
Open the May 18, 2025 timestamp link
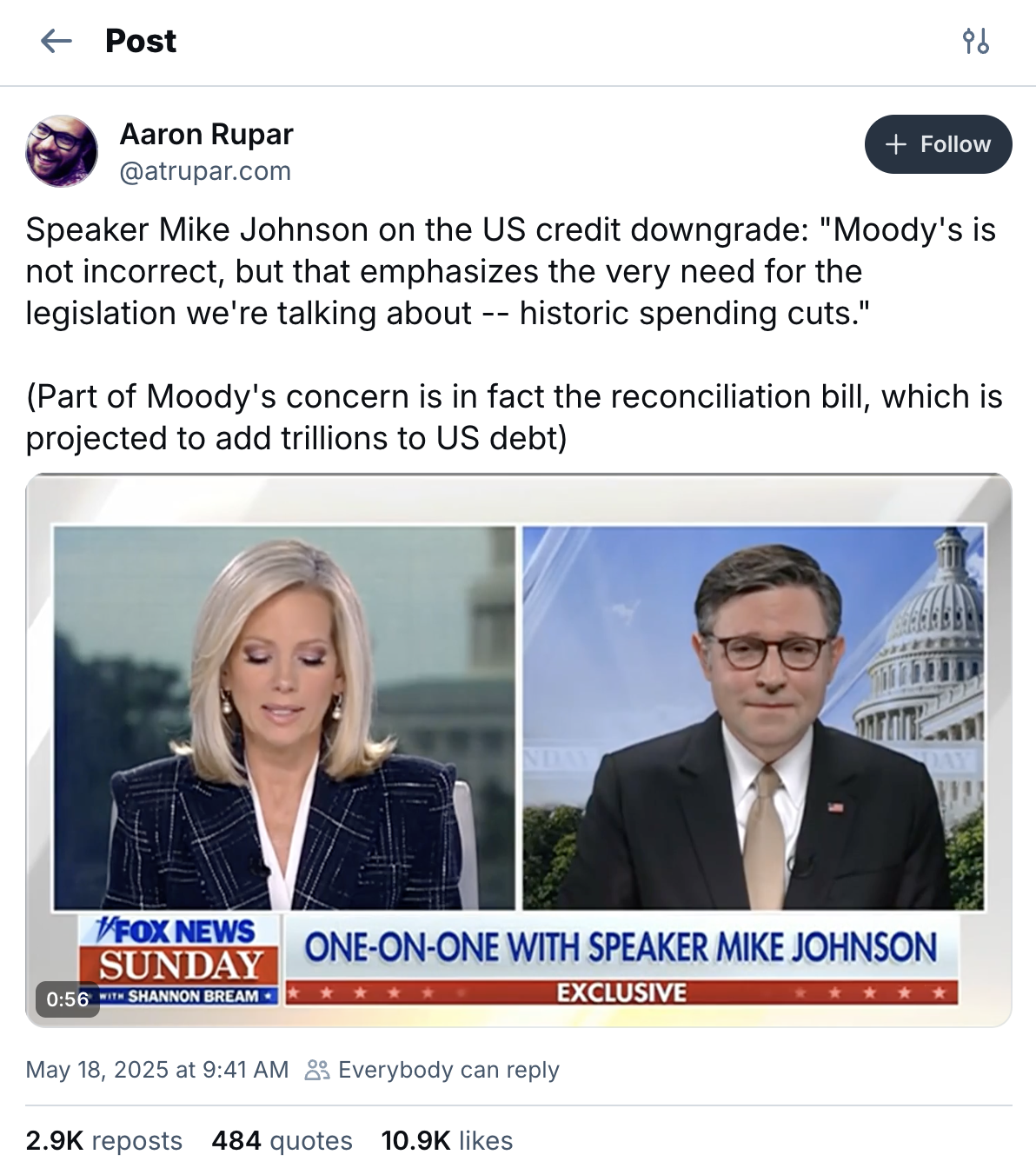click(157, 1070)
